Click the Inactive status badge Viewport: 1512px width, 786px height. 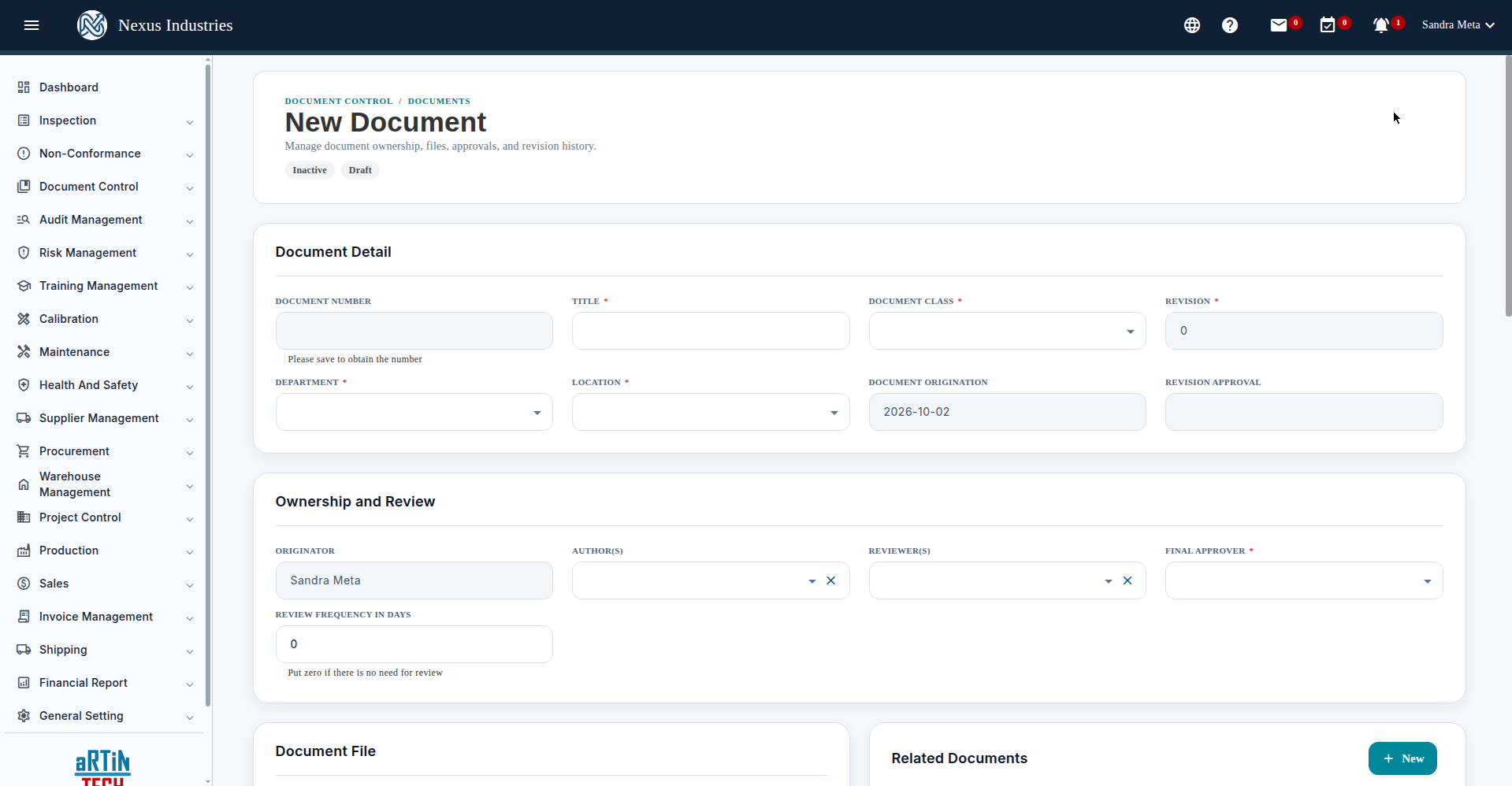coord(310,170)
